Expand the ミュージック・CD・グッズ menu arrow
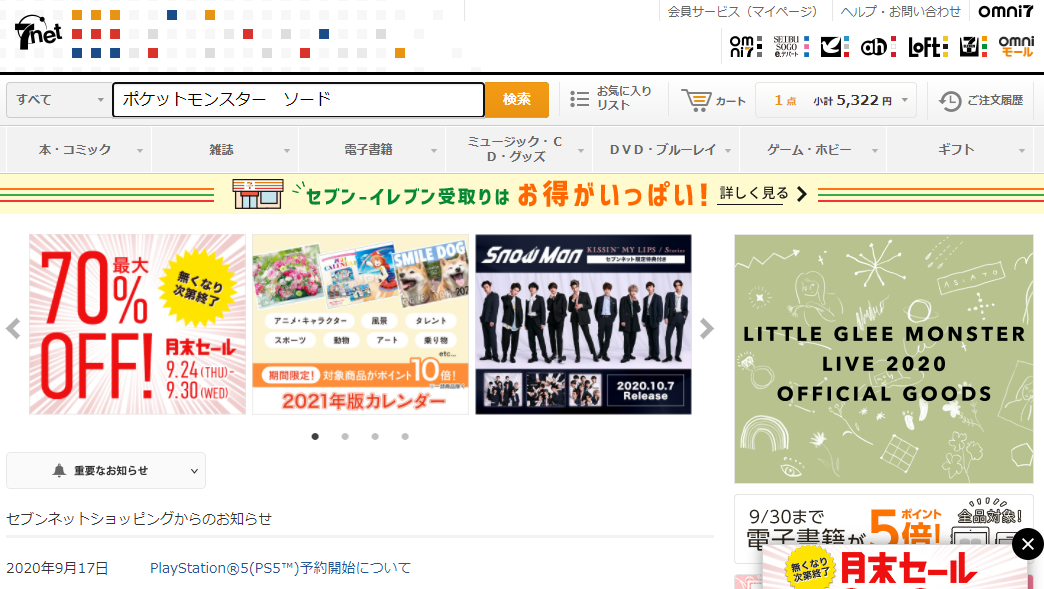 [x=581, y=151]
